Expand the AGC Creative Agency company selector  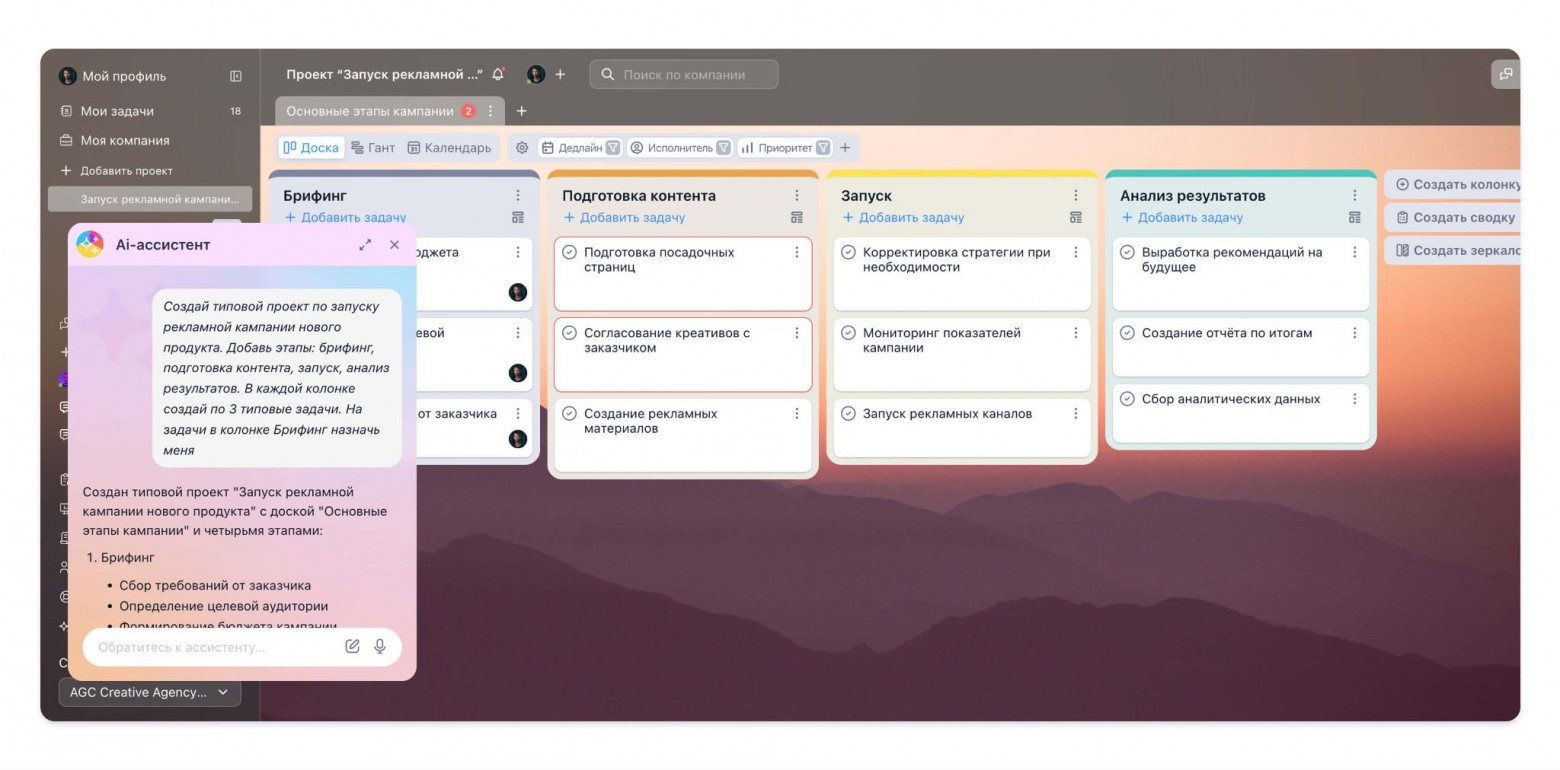[x=150, y=692]
